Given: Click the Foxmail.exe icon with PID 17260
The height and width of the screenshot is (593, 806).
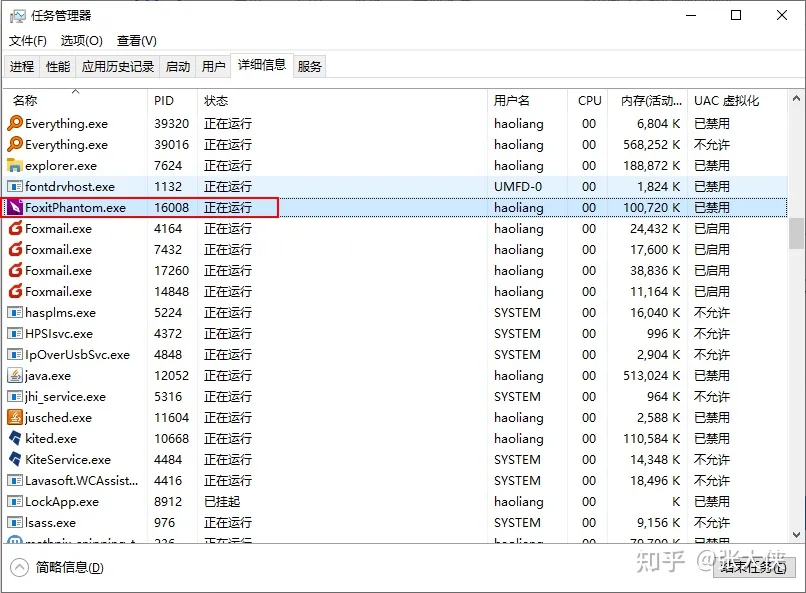Looking at the screenshot, I should tap(15, 270).
